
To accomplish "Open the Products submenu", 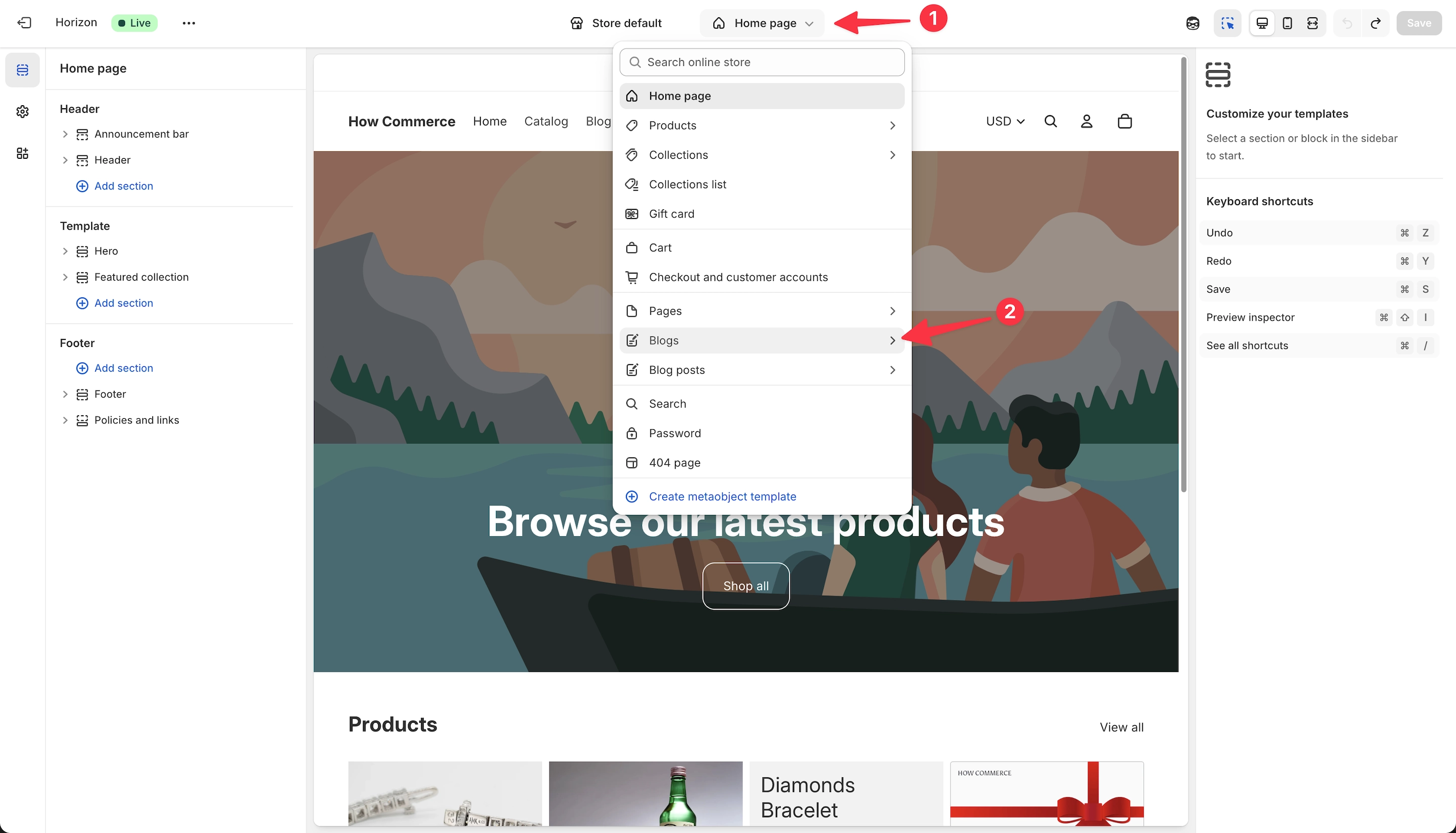I will pyautogui.click(x=762, y=125).
